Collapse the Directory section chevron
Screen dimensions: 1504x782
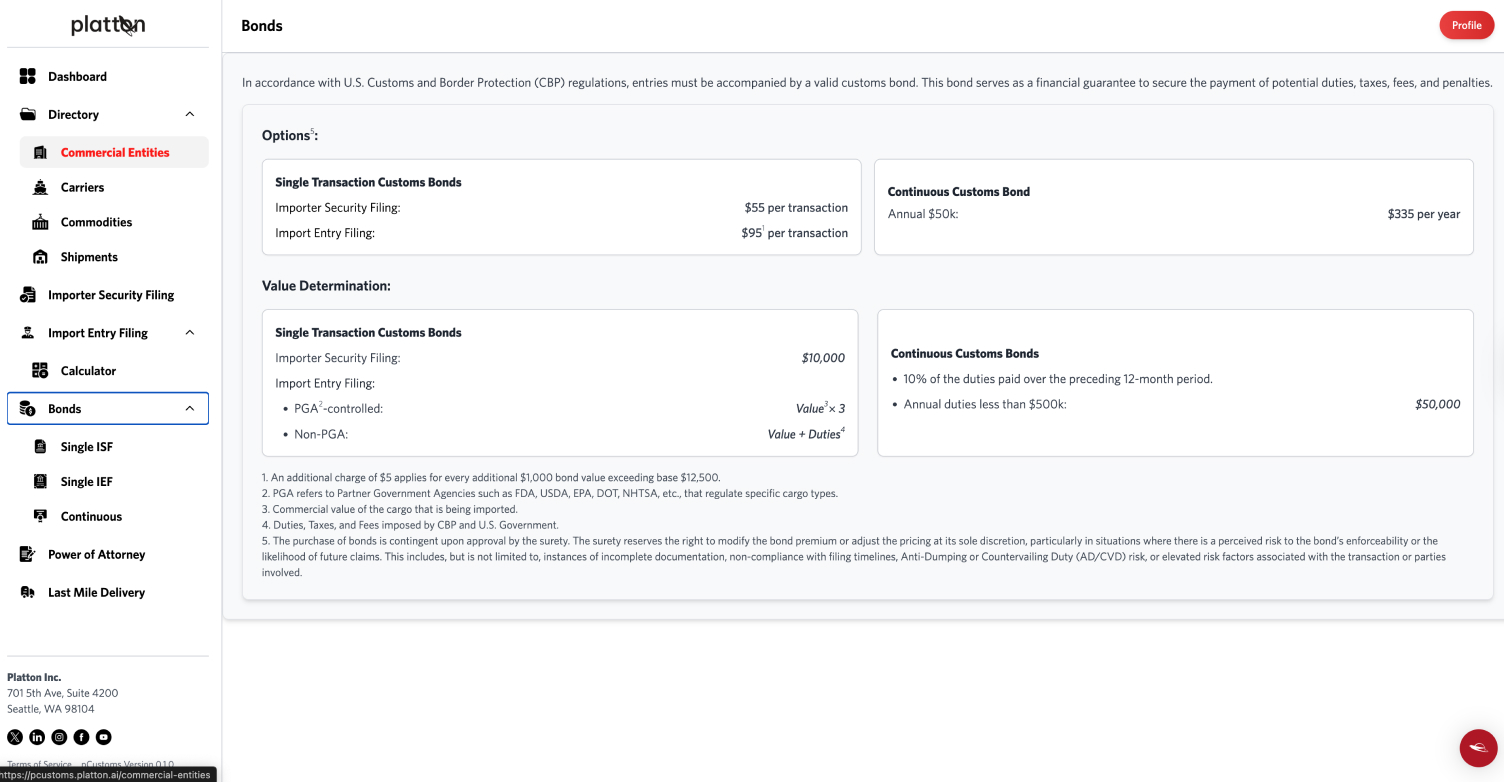(x=190, y=114)
